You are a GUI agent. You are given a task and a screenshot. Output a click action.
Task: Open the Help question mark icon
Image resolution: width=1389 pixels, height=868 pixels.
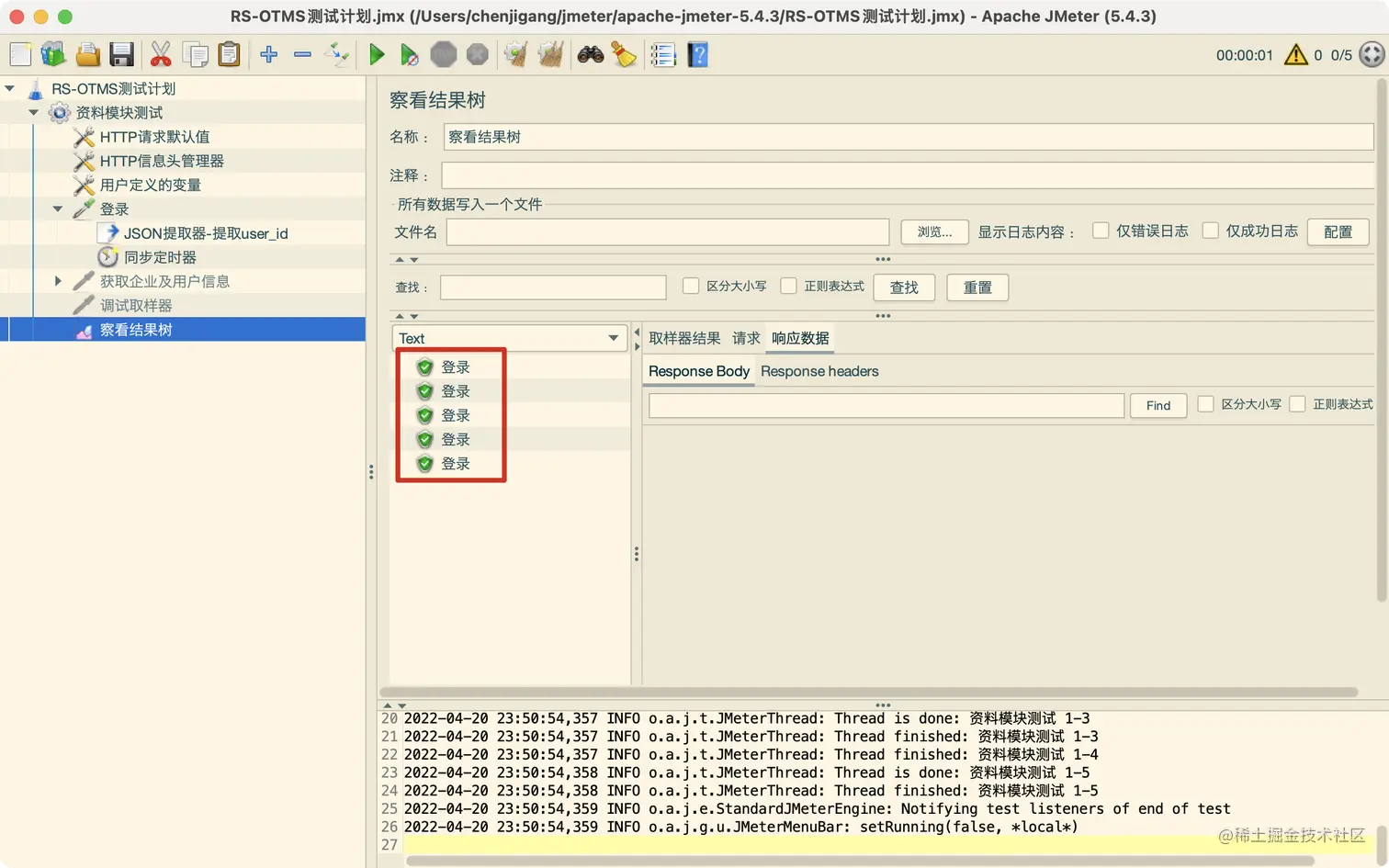tap(698, 55)
